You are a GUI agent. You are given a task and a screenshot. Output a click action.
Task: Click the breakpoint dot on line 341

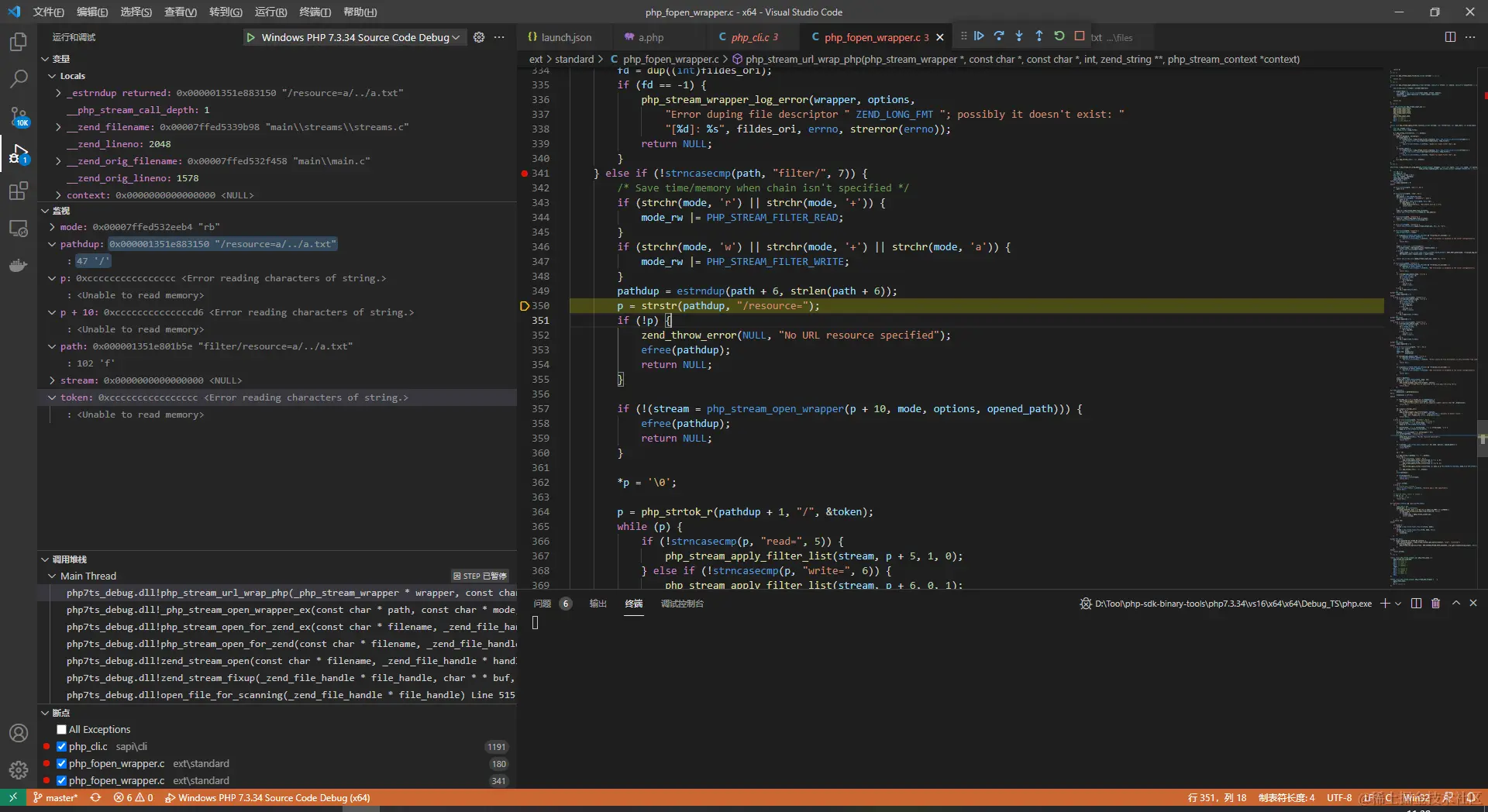pyautogui.click(x=525, y=174)
